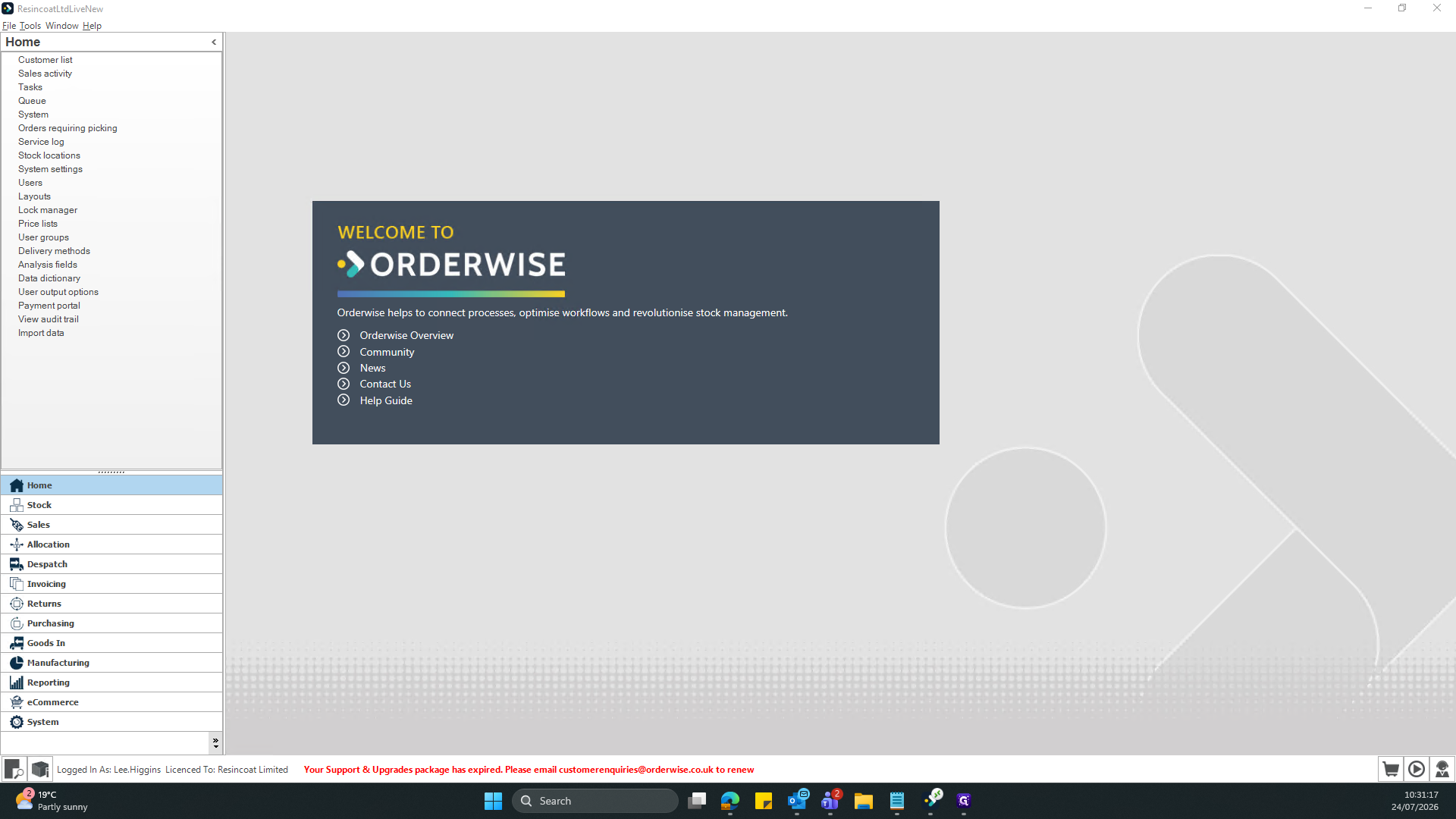Open File Explorer from the taskbar
Image resolution: width=1456 pixels, height=819 pixels.
click(863, 801)
